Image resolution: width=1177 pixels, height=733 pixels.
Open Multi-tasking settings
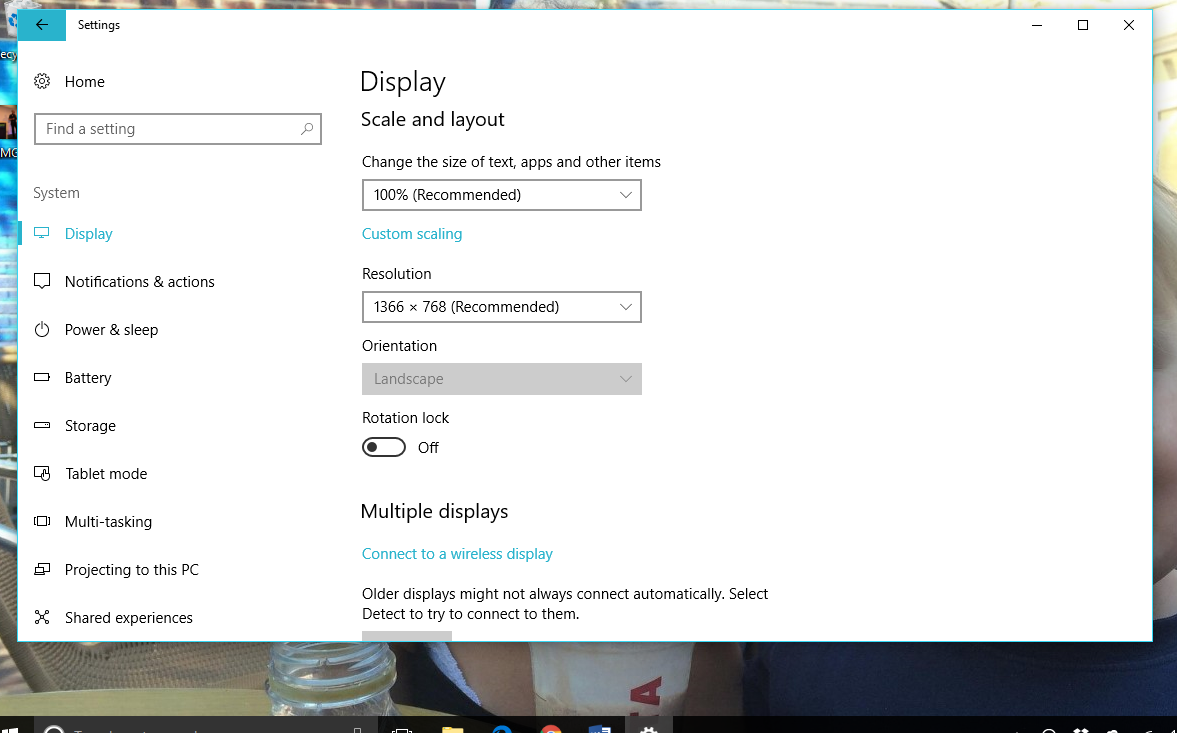click(108, 521)
